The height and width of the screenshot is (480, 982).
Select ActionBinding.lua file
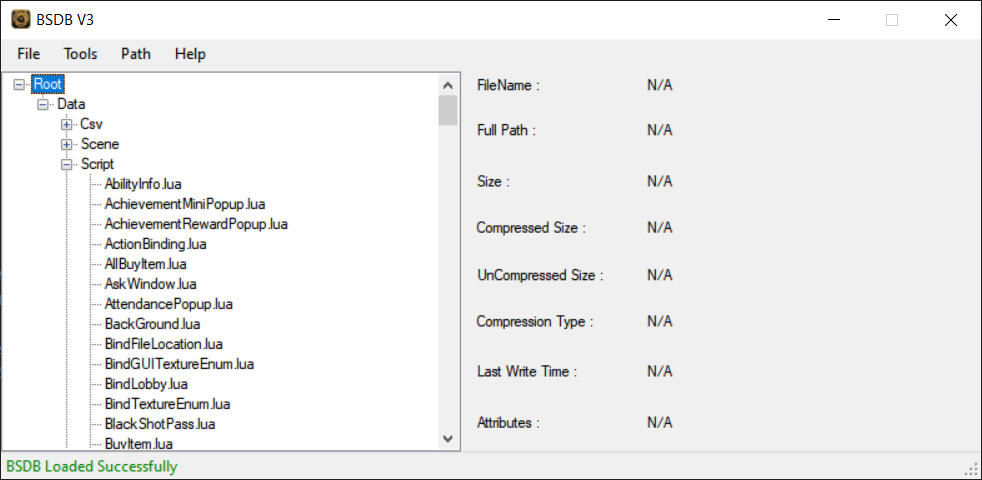pos(155,244)
